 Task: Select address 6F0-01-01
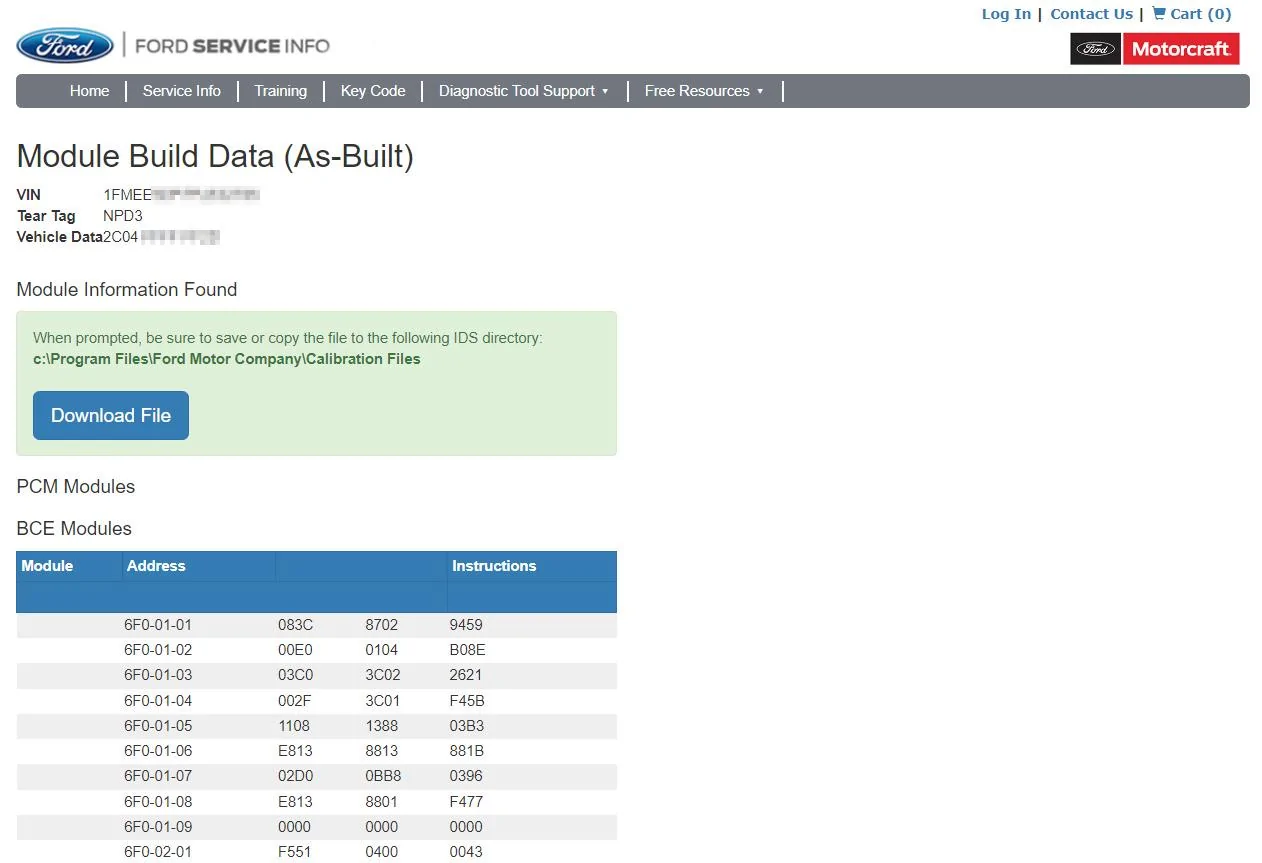pos(158,625)
